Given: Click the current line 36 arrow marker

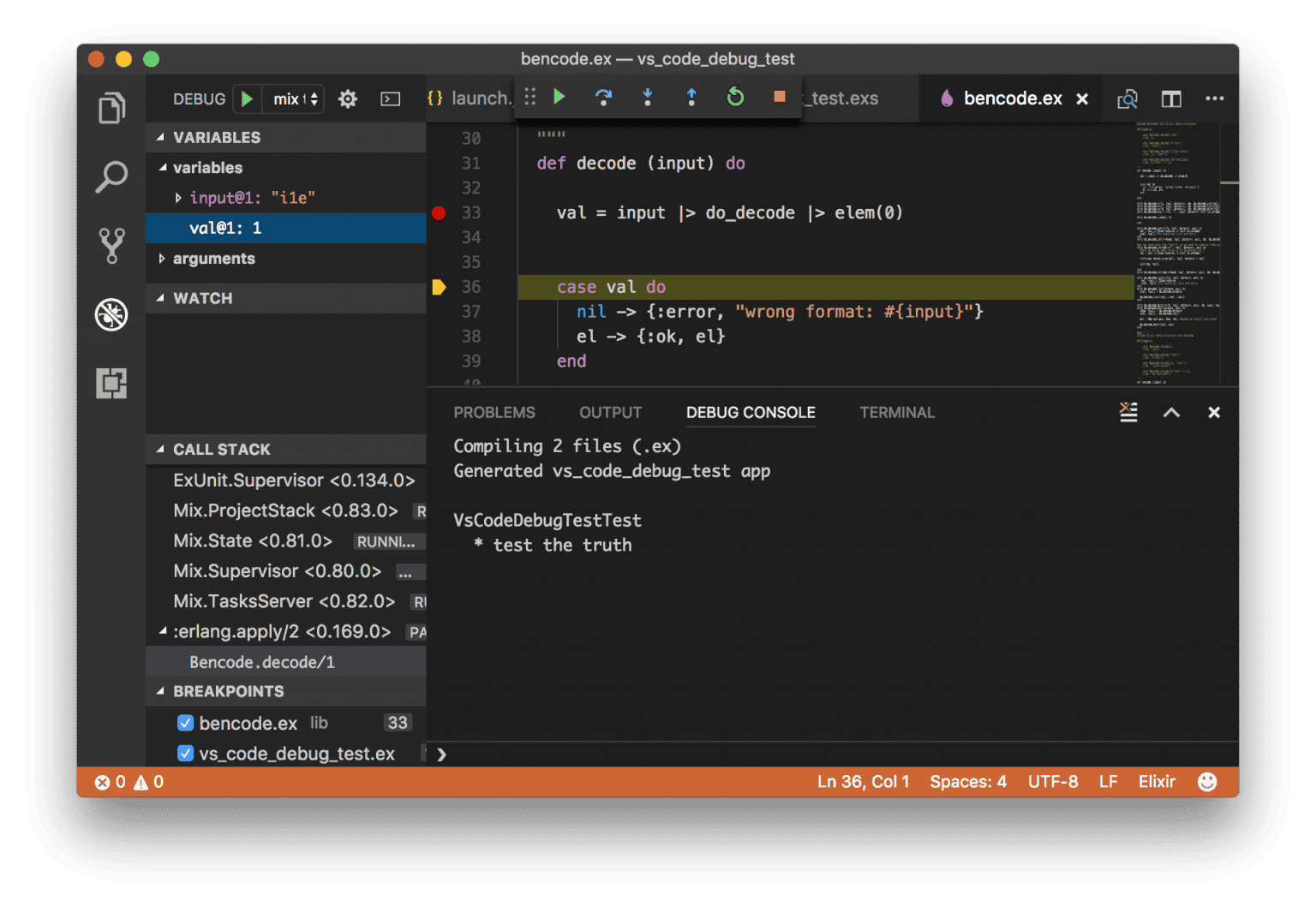Looking at the screenshot, I should 439,288.
